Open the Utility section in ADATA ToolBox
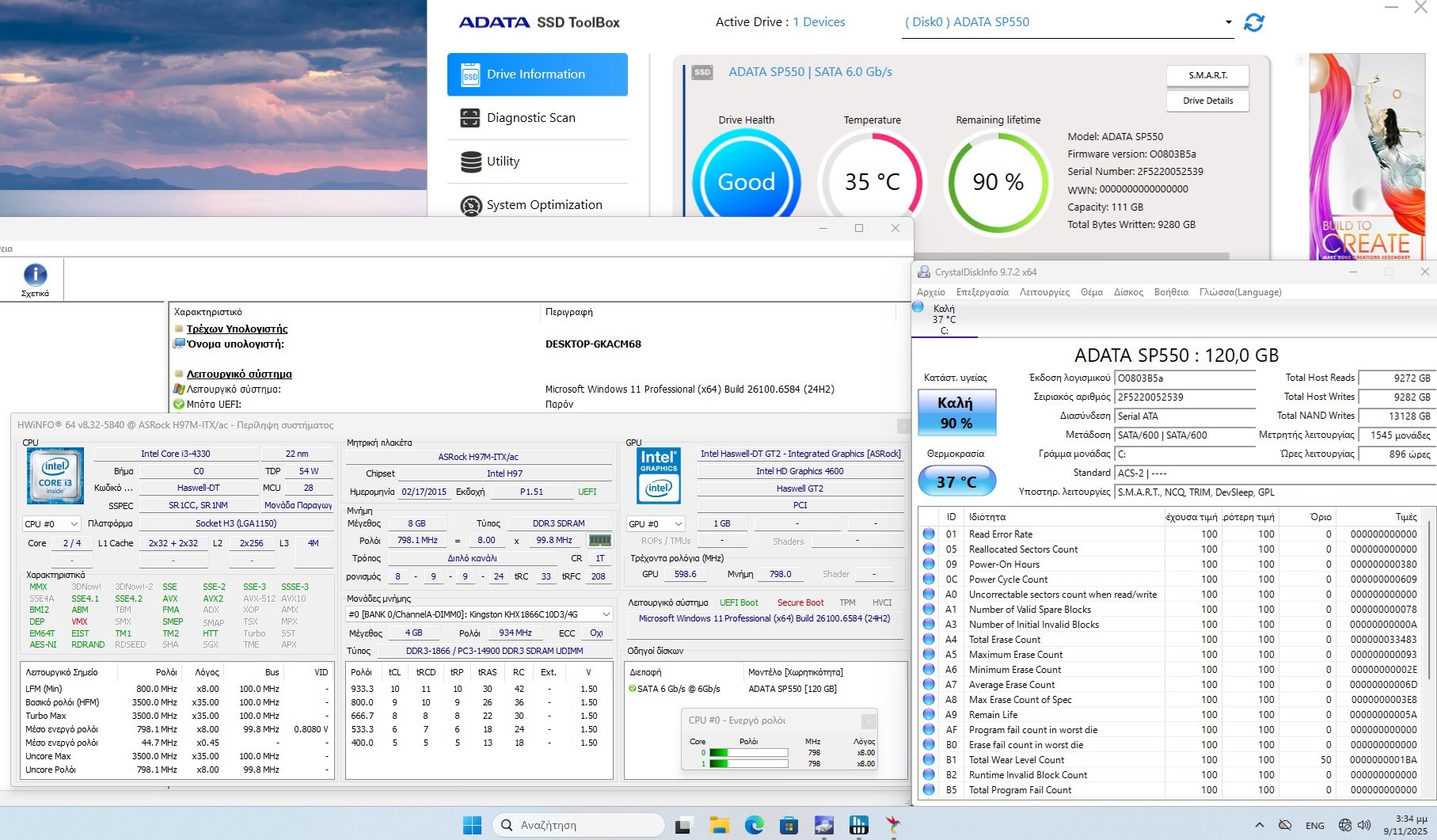Screen dimensions: 1437x840 pyautogui.click(x=503, y=162)
